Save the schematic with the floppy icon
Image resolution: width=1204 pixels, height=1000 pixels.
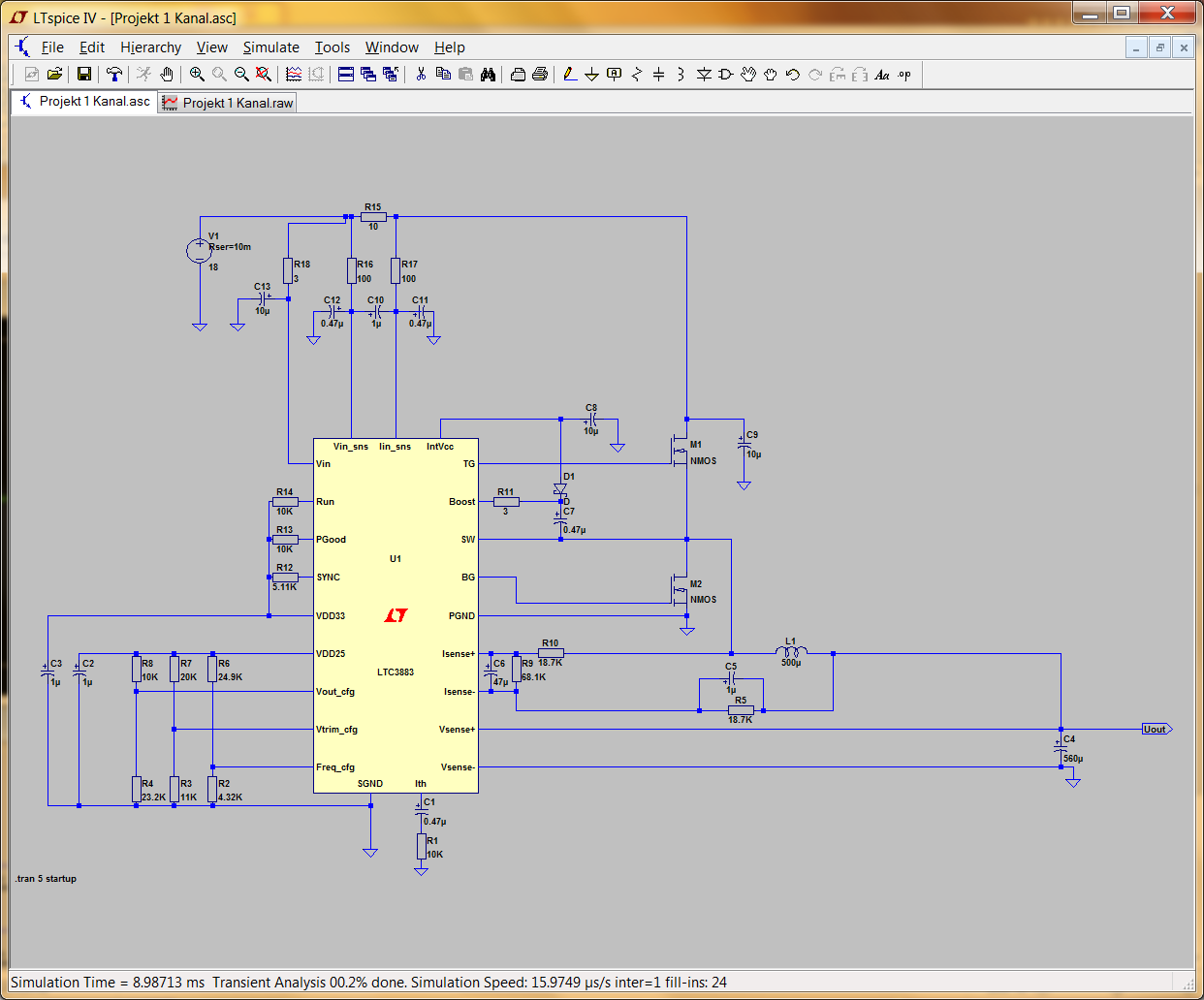pos(84,75)
